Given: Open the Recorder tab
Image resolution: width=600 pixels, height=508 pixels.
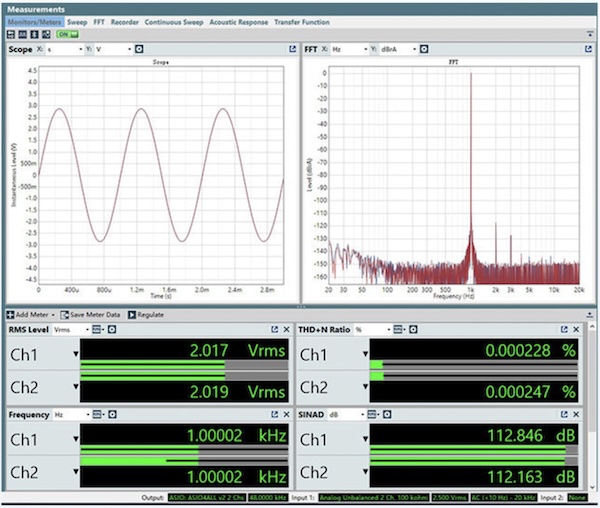Looking at the screenshot, I should pos(125,22).
